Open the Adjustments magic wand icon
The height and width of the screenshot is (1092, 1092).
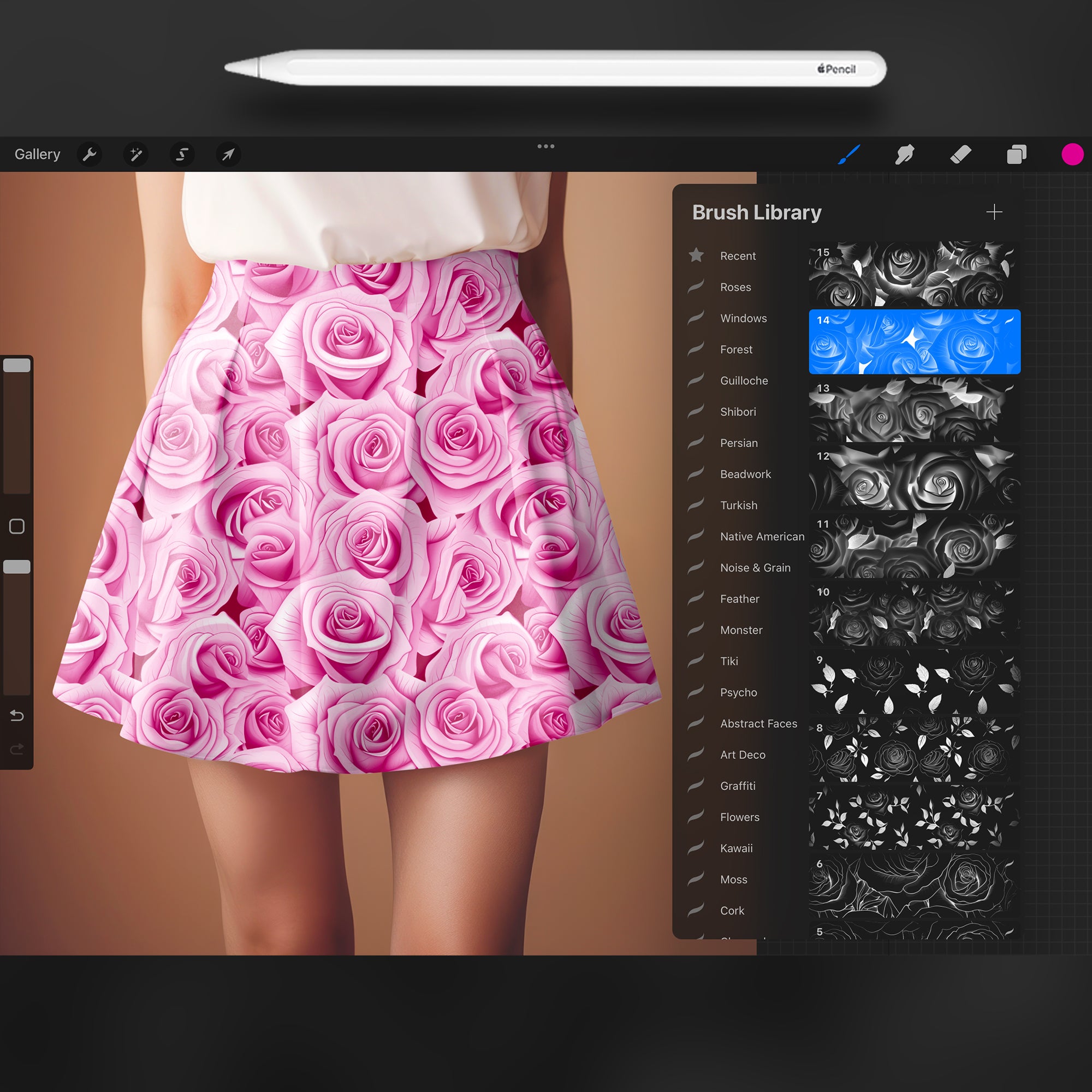[135, 154]
